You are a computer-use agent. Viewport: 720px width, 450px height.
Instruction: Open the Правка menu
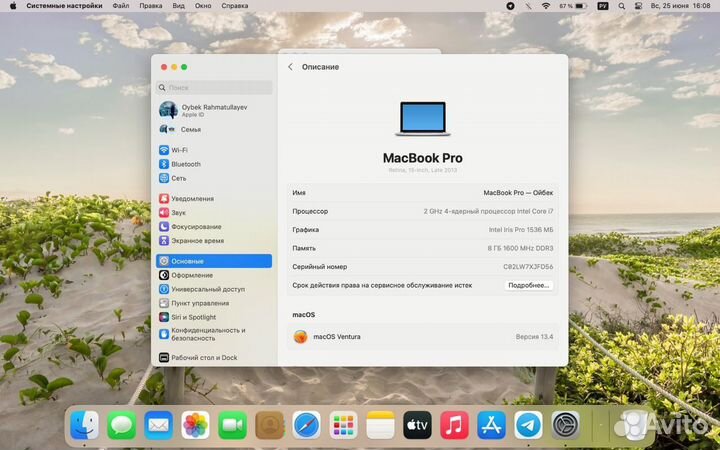click(151, 6)
